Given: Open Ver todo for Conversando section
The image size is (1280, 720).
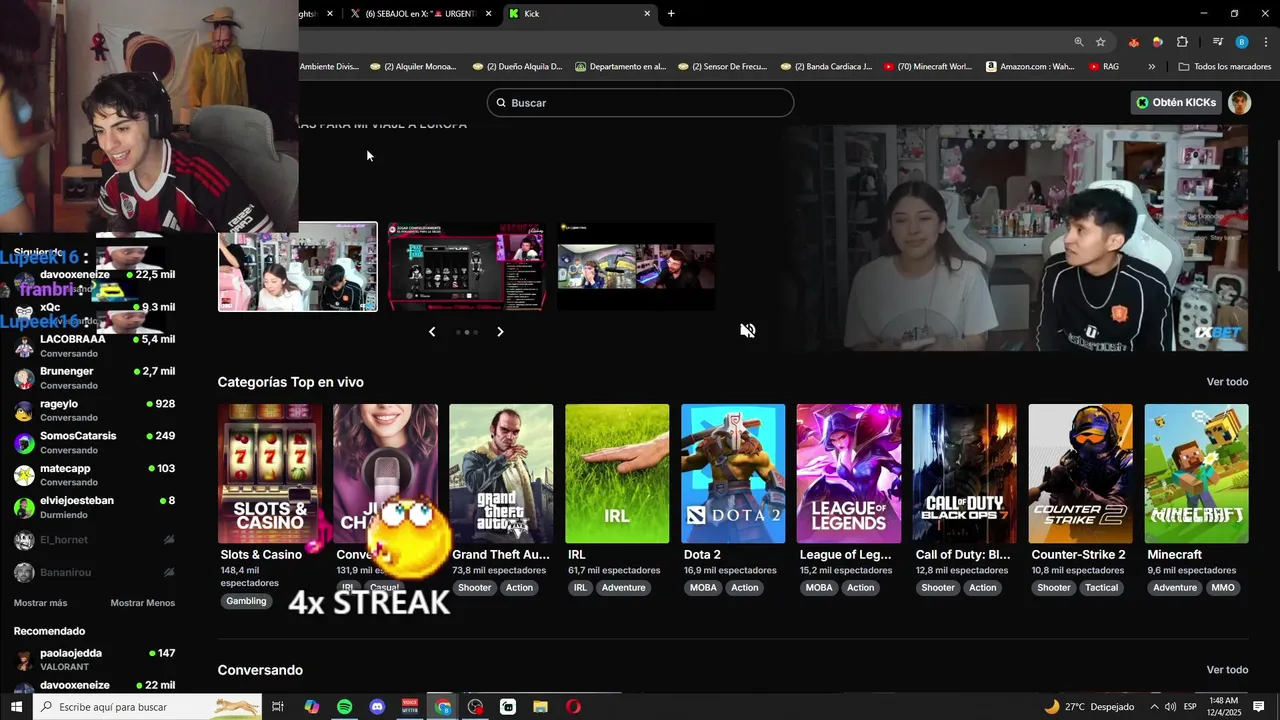Looking at the screenshot, I should pyautogui.click(x=1227, y=670).
